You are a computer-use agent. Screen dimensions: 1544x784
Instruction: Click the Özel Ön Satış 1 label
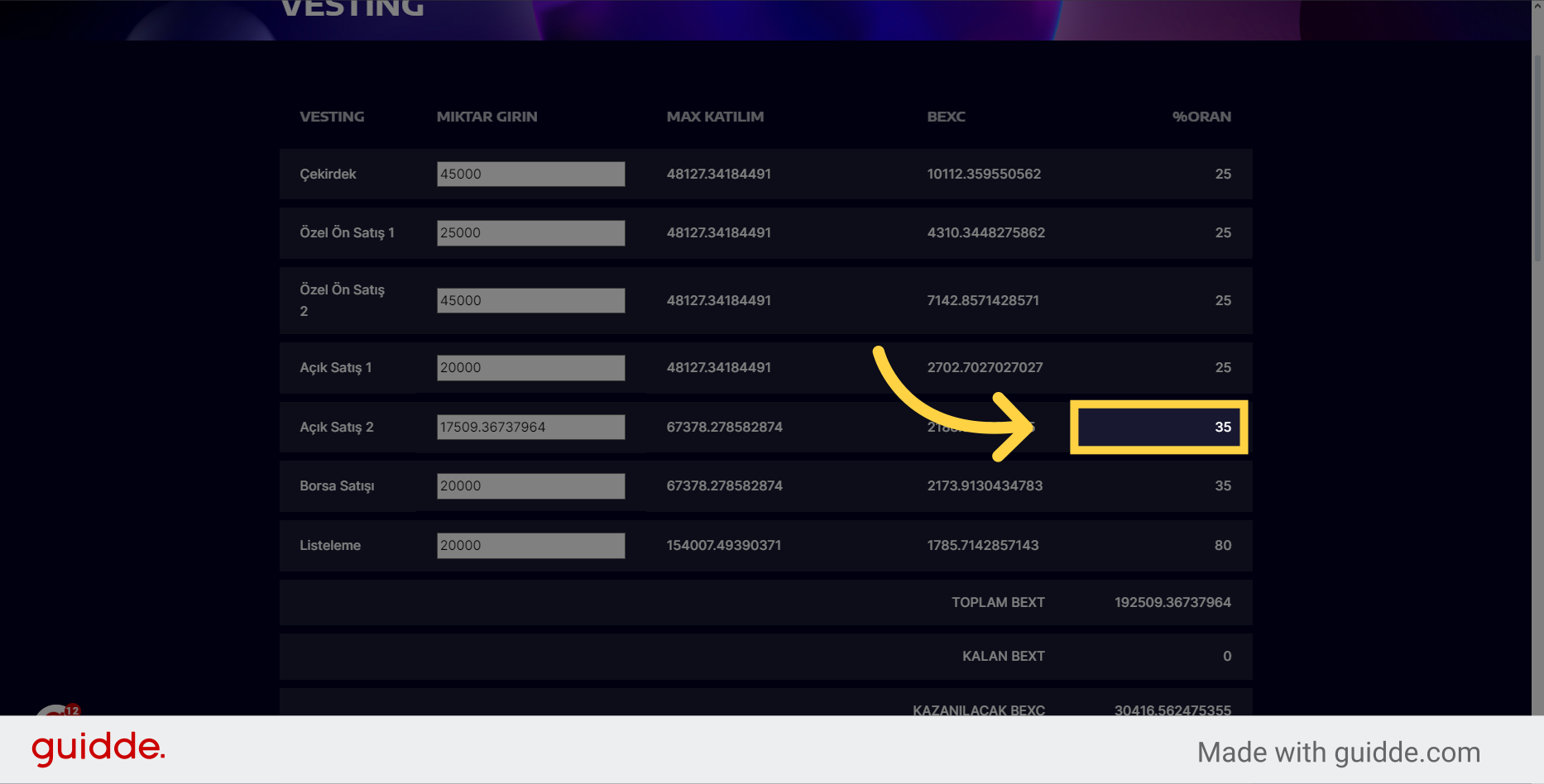pyautogui.click(x=347, y=233)
